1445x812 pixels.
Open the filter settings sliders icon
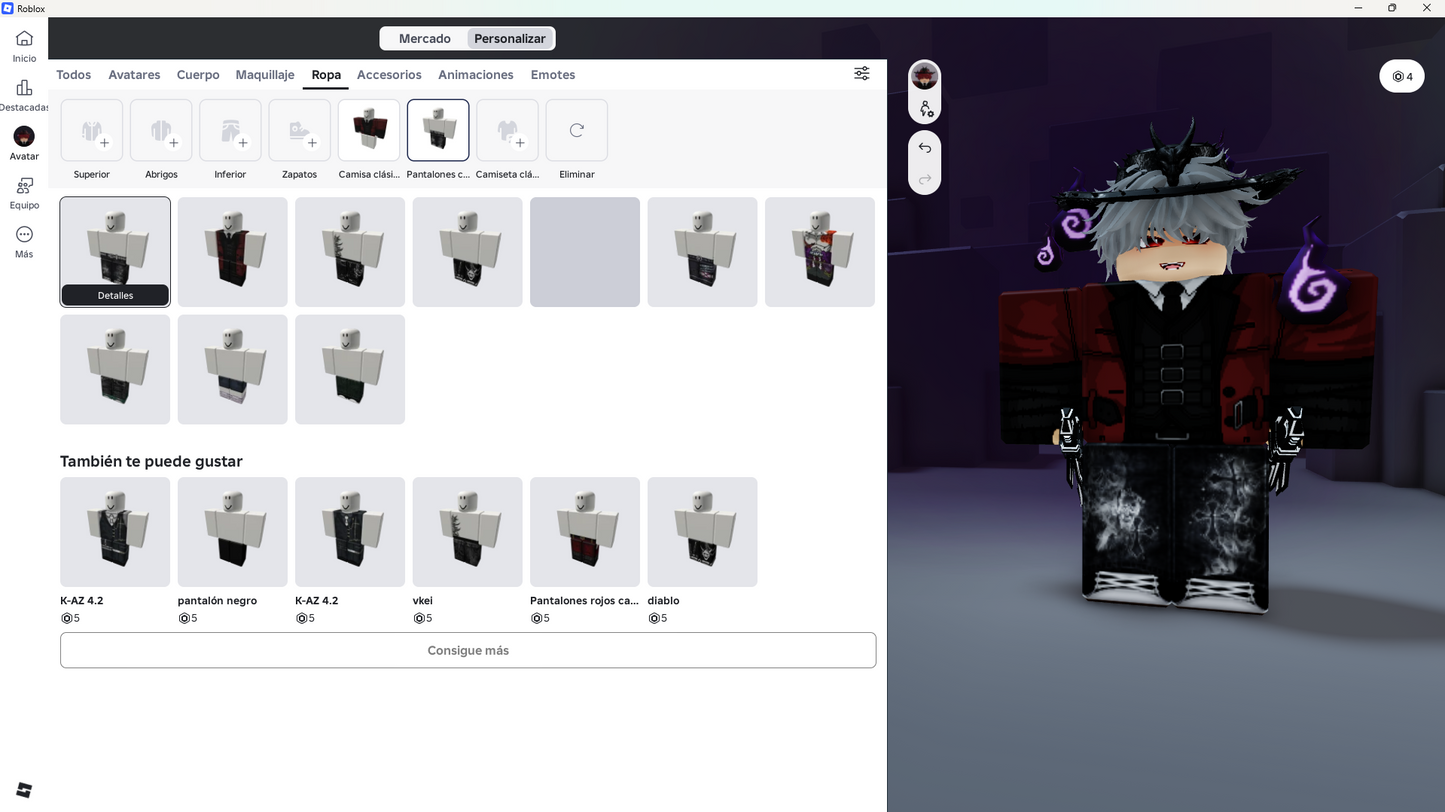(861, 74)
